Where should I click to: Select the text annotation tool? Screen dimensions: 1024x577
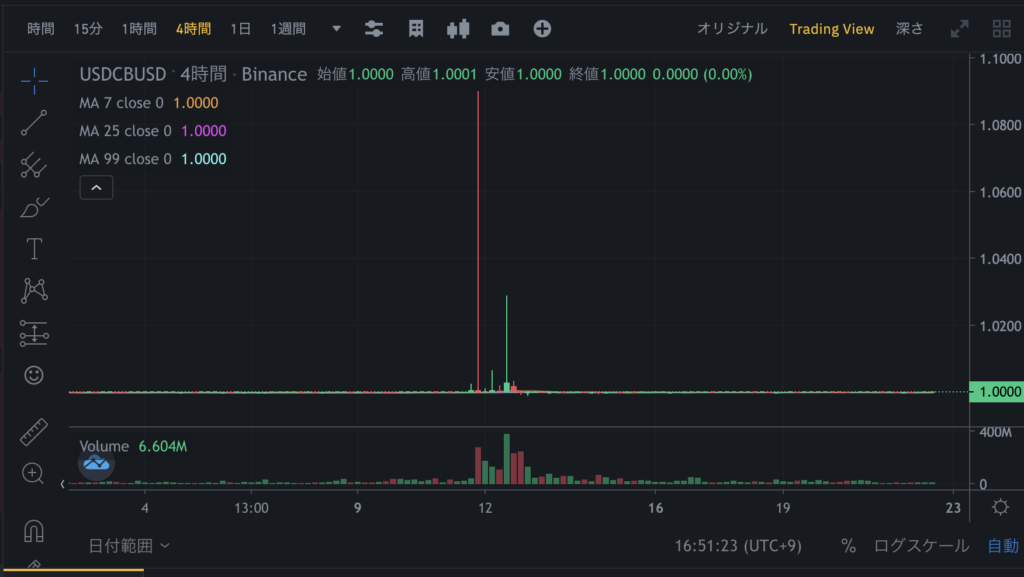coord(34,249)
